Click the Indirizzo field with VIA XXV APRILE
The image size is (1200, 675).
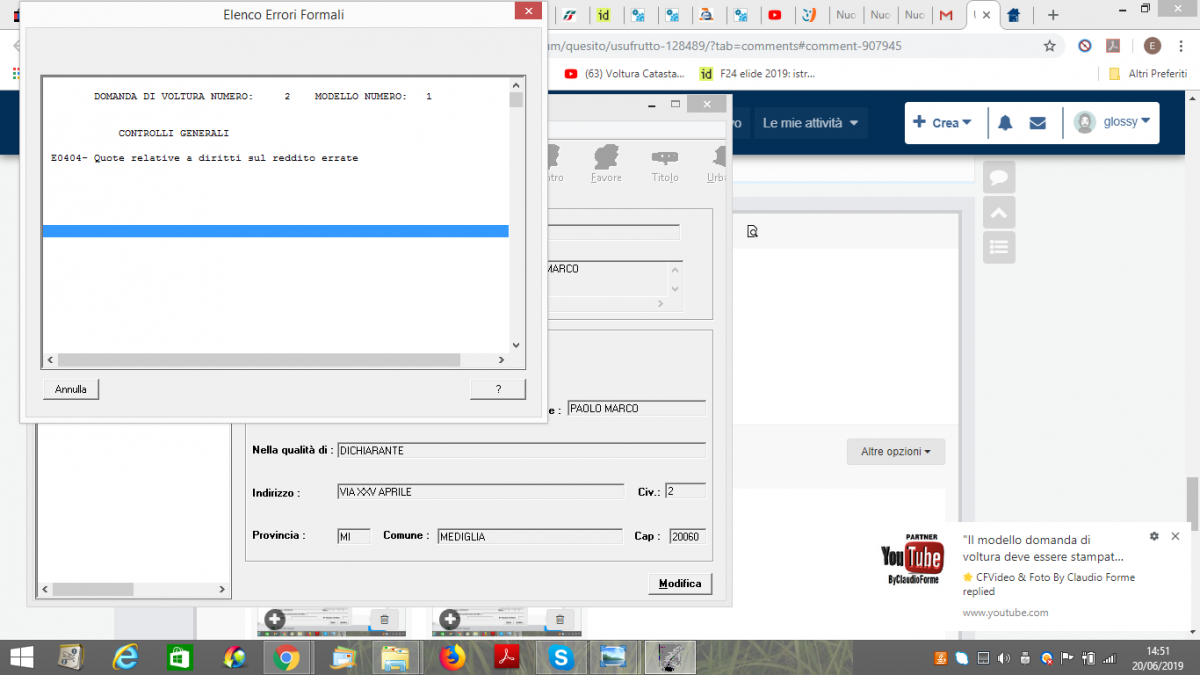(x=481, y=492)
